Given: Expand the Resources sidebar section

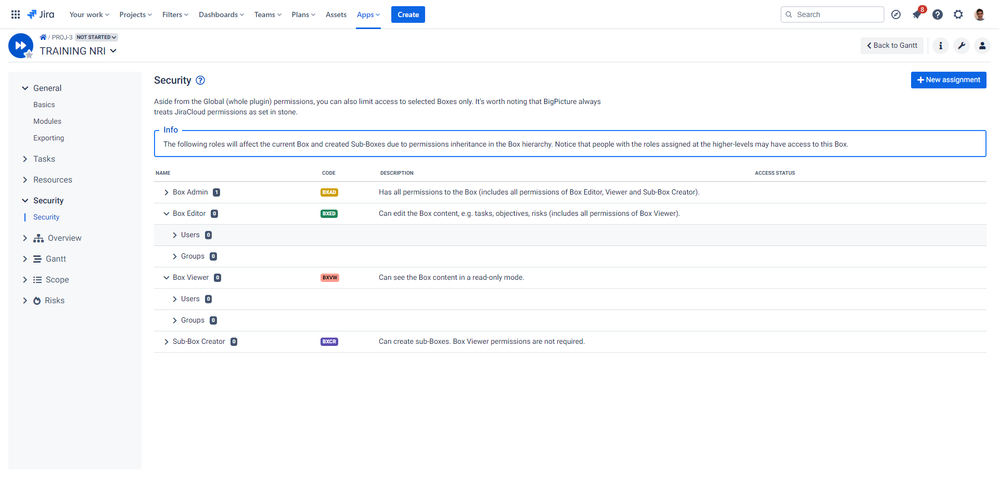Looking at the screenshot, I should (x=25, y=180).
